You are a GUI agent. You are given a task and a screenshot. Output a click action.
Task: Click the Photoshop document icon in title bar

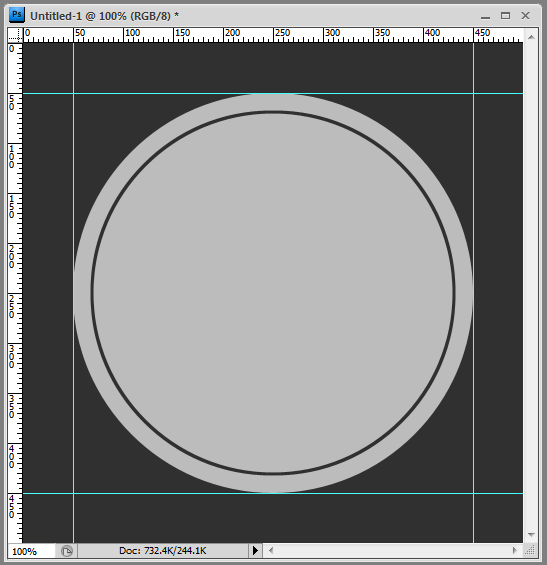point(17,15)
